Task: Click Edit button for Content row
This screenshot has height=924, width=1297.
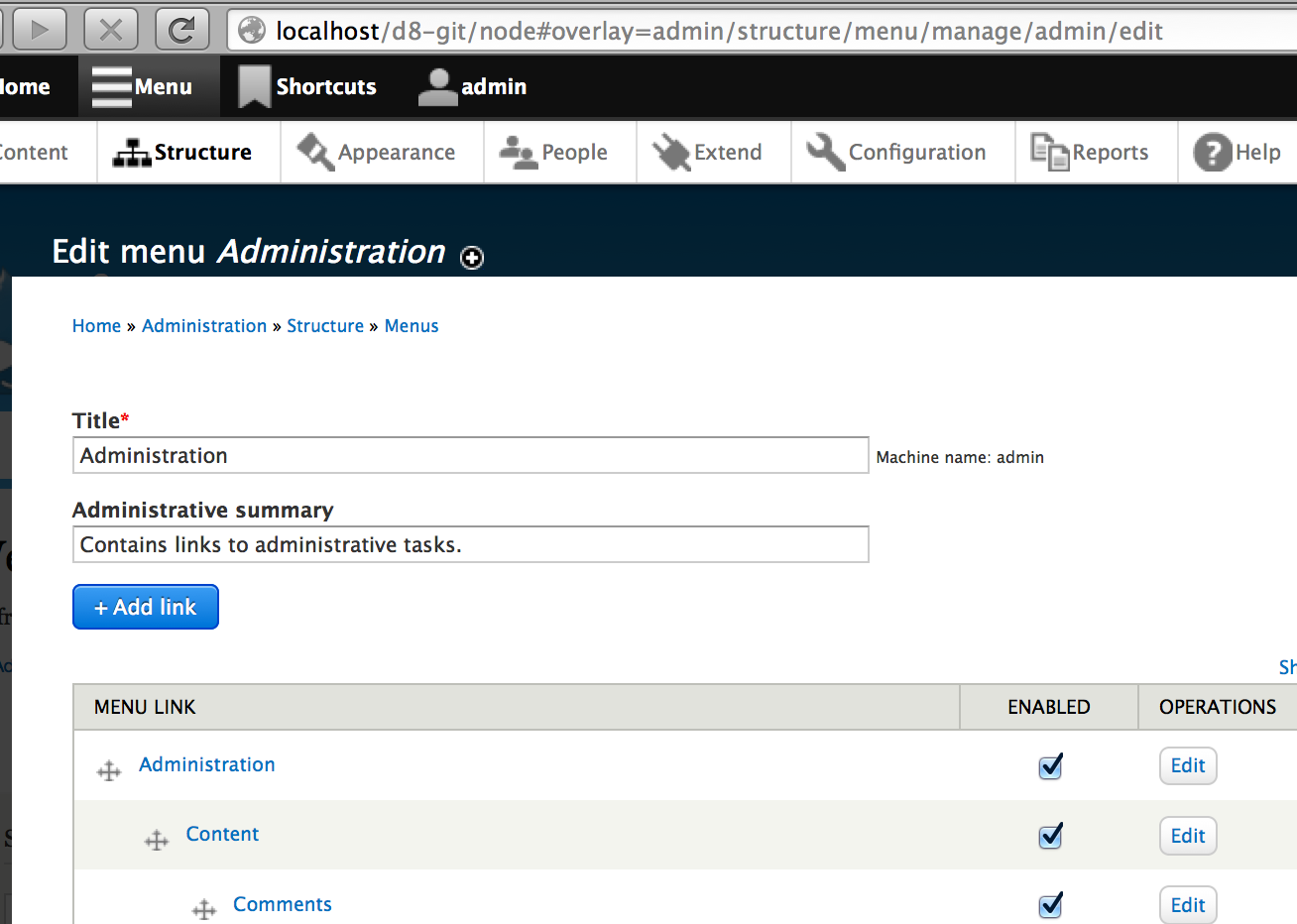Action: point(1188,836)
